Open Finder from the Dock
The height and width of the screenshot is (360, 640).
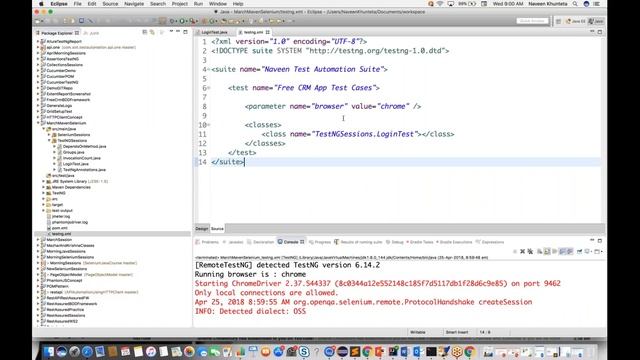click(49, 351)
